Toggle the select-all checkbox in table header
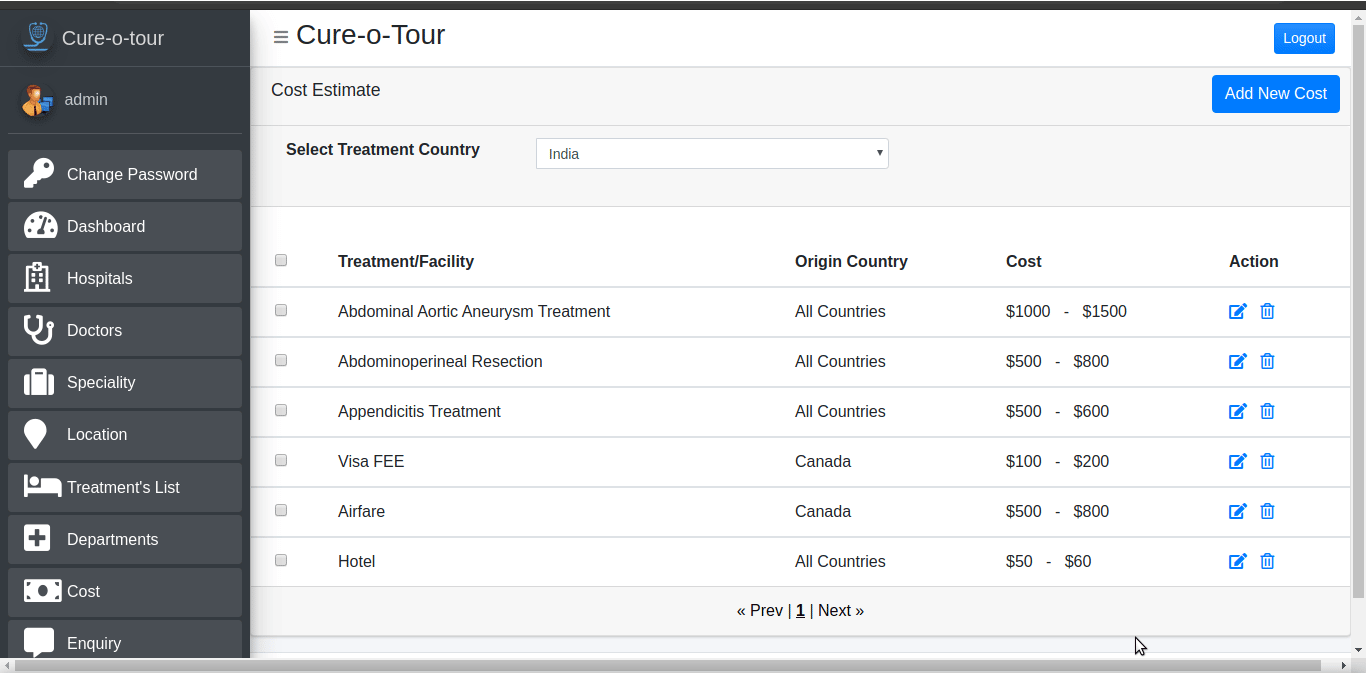 pyautogui.click(x=281, y=260)
